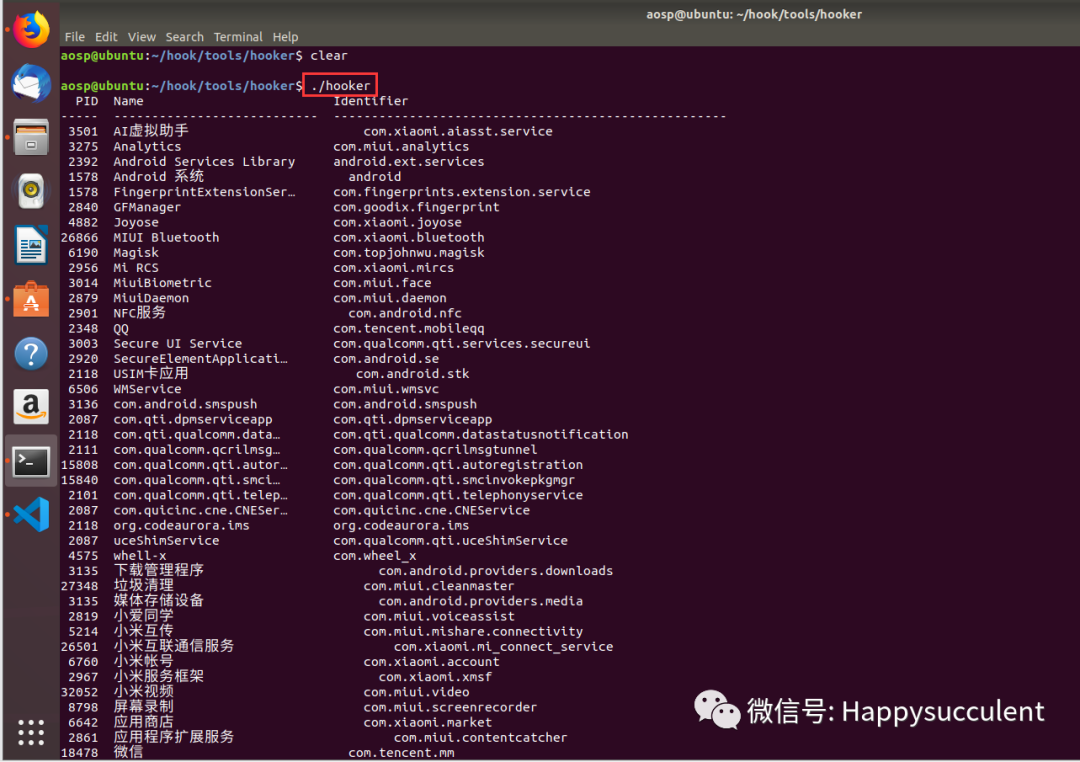Select the whell-x process name
Viewport: 1080px width, 762px height.
tap(140, 555)
